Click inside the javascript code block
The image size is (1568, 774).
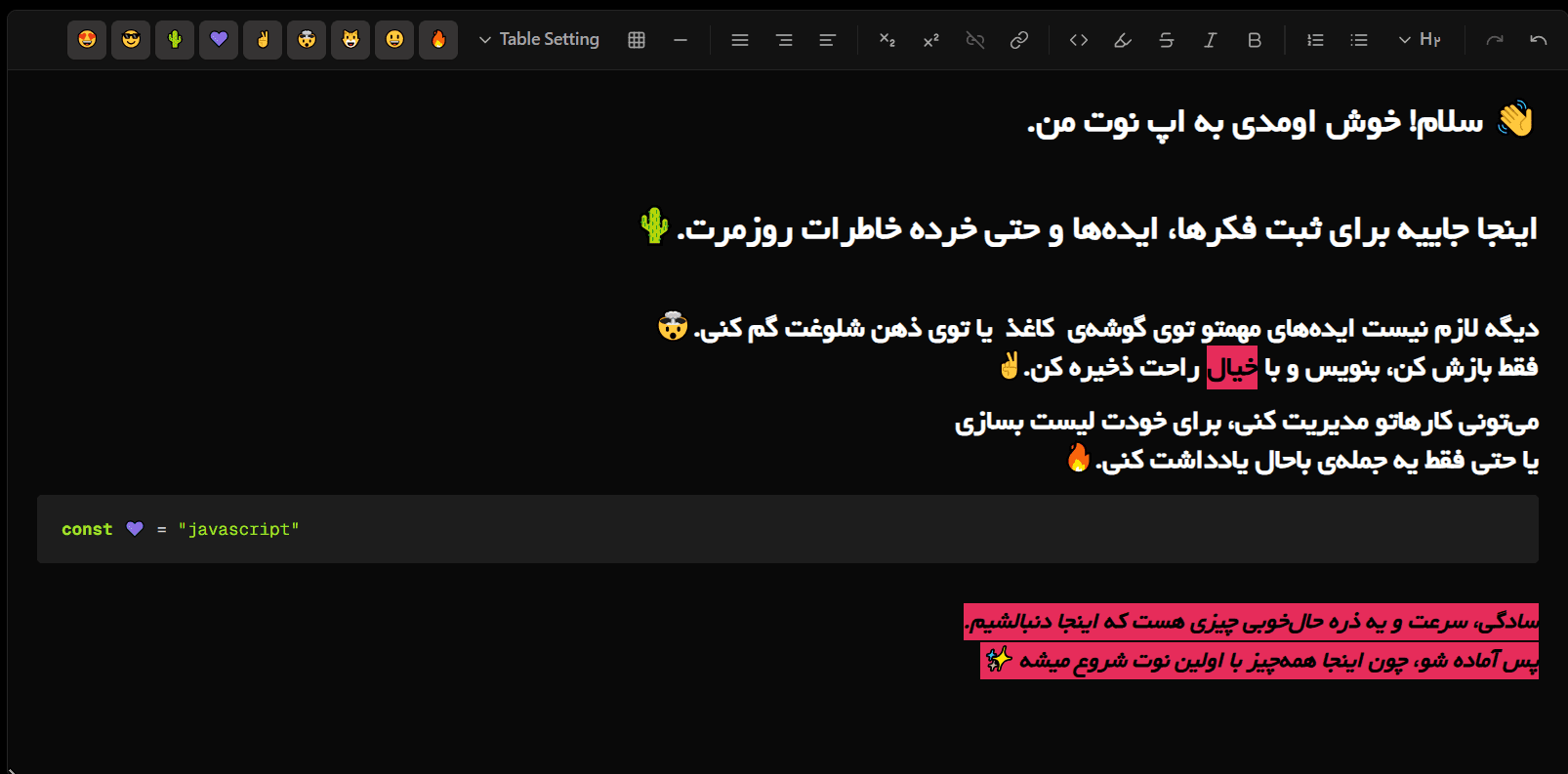click(788, 529)
